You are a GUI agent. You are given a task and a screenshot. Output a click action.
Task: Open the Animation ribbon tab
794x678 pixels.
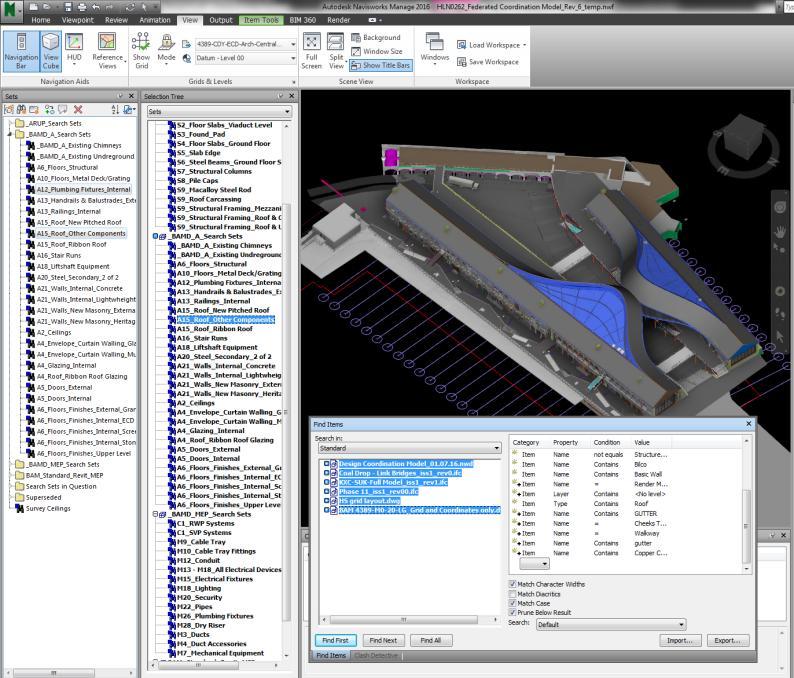(154, 20)
